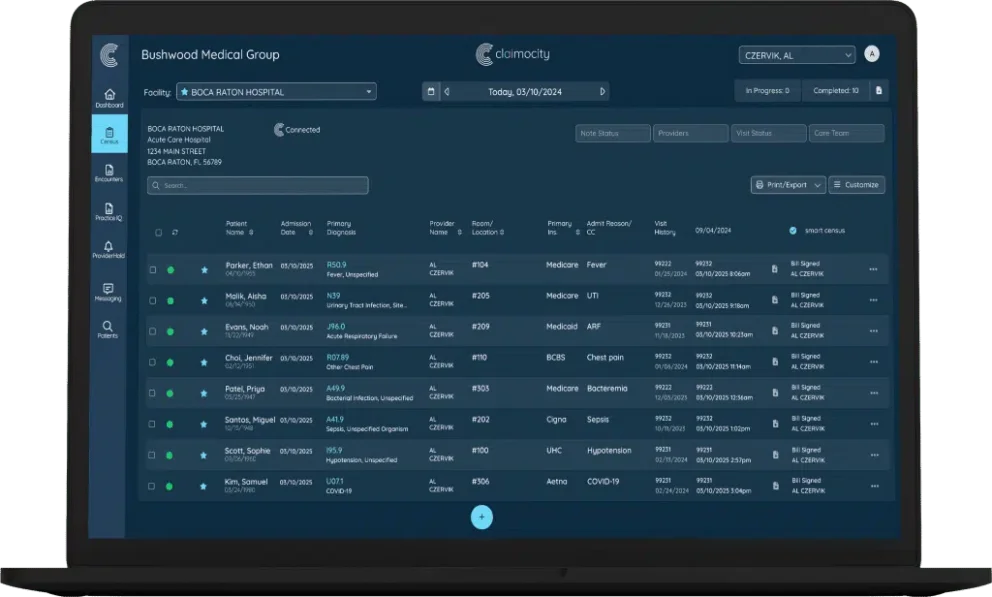Expand the CZERVIK, AL user dropdown
Screen dimensions: 992x597
796,54
